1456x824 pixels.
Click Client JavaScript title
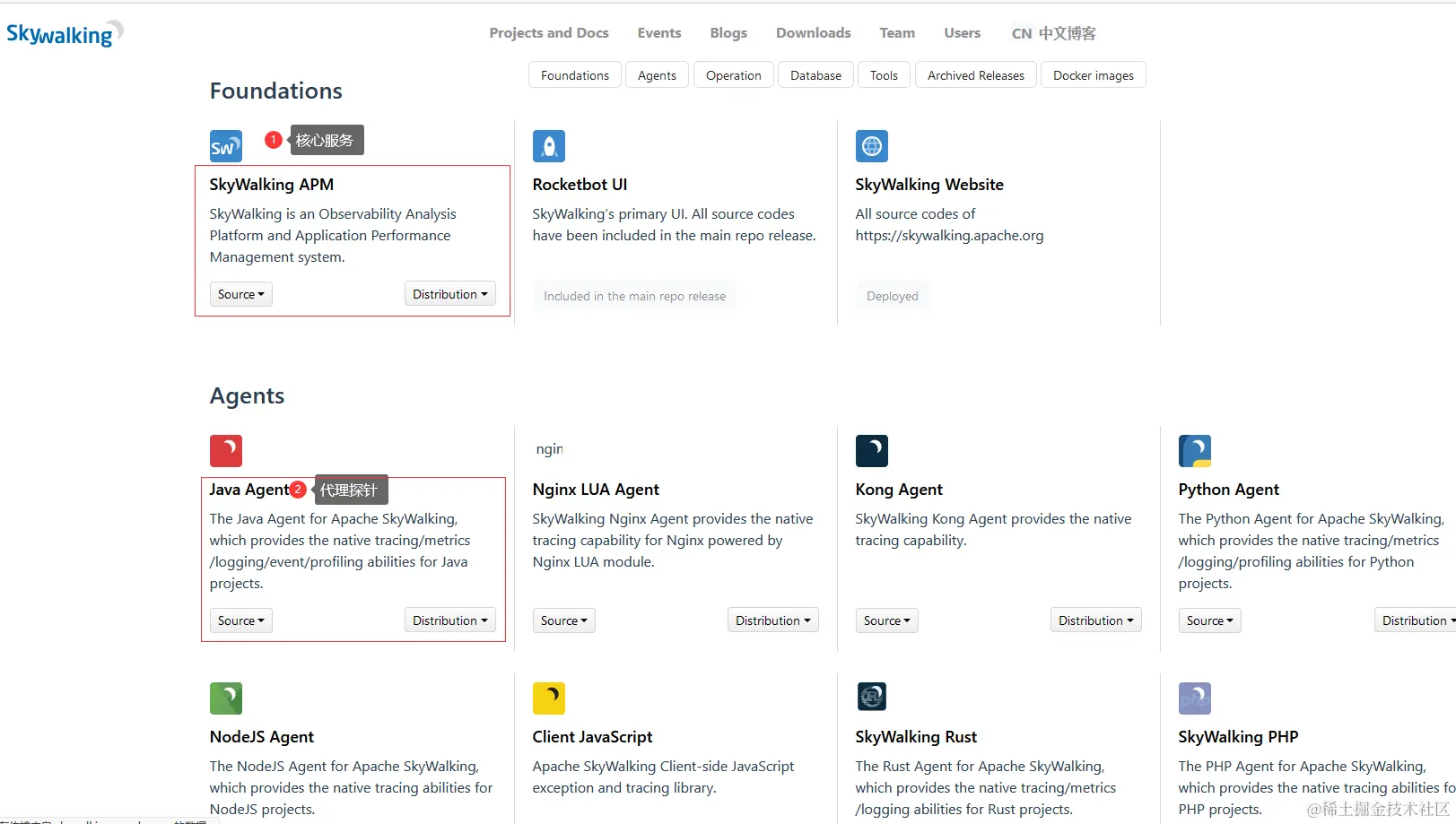coord(593,737)
